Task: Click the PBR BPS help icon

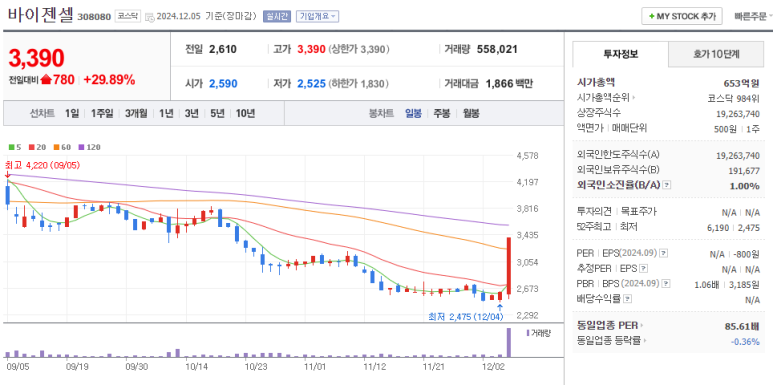Action: click(667, 284)
